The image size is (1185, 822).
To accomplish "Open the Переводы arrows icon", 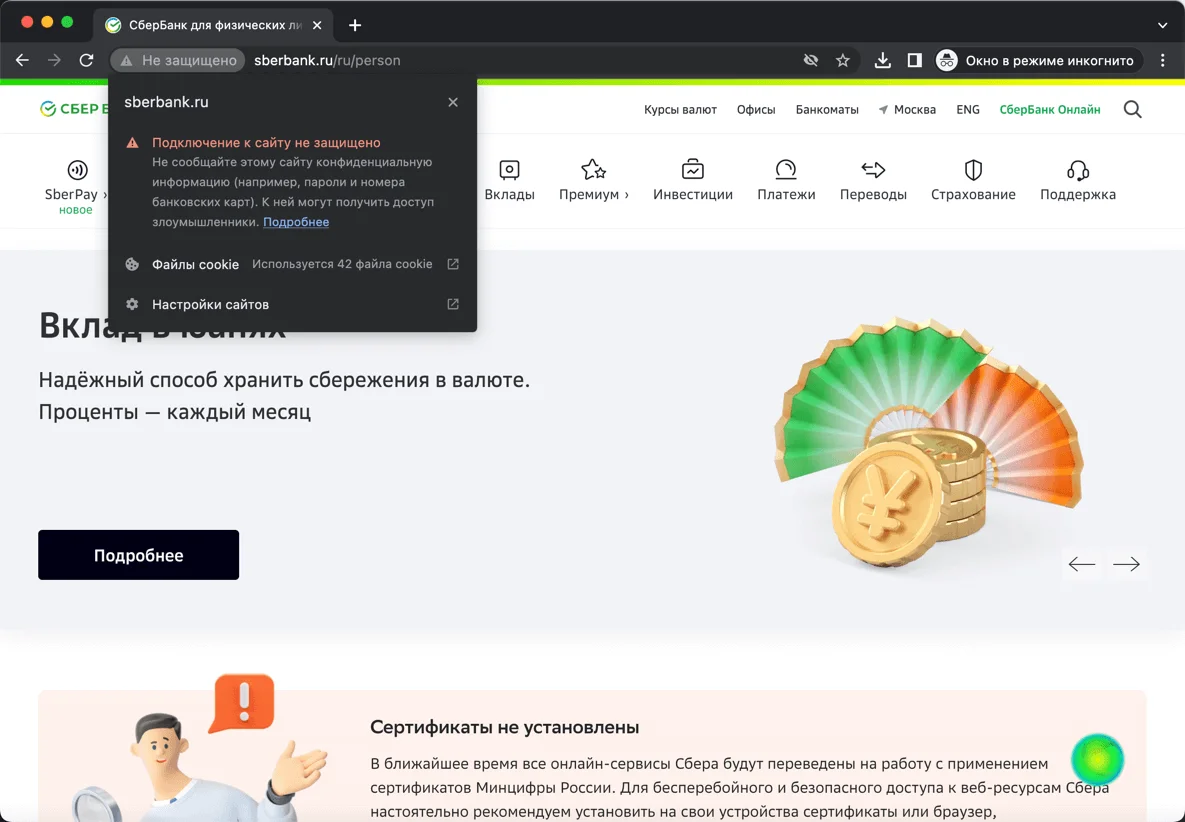I will point(873,170).
